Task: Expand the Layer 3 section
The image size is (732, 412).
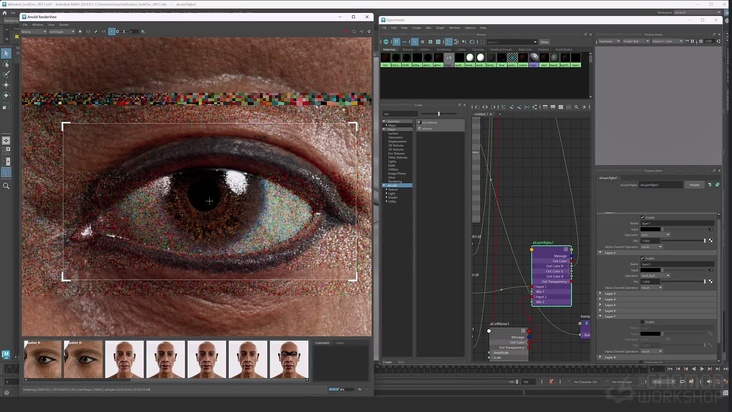Action: point(657,293)
